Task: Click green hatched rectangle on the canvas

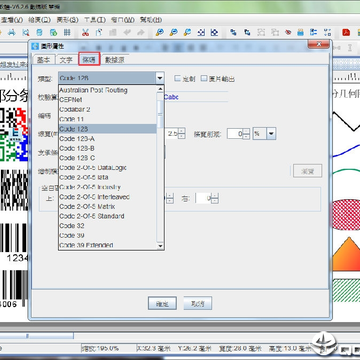Action: tap(347, 290)
